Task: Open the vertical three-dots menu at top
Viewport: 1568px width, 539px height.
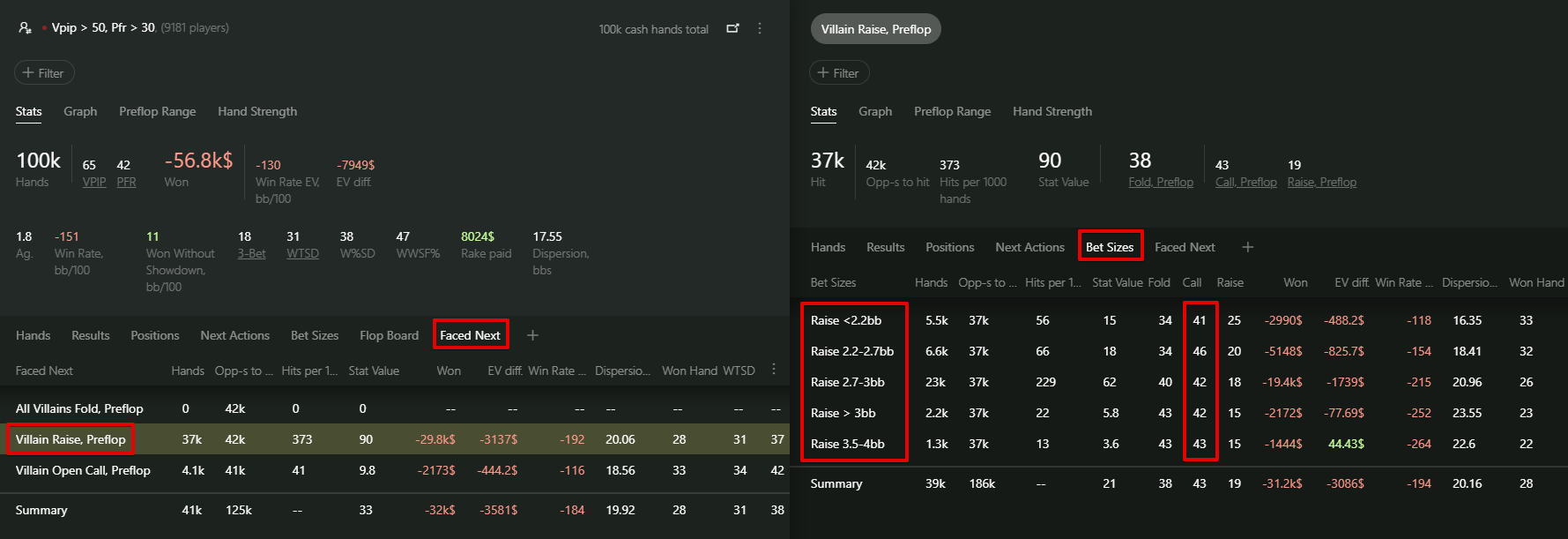Action: click(x=760, y=28)
